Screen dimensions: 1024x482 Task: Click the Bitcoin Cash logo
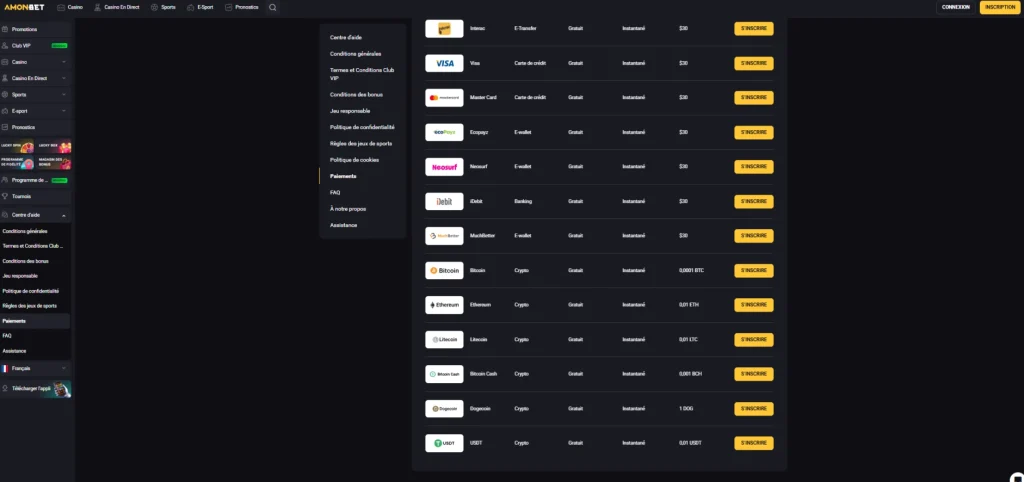pyautogui.click(x=444, y=374)
